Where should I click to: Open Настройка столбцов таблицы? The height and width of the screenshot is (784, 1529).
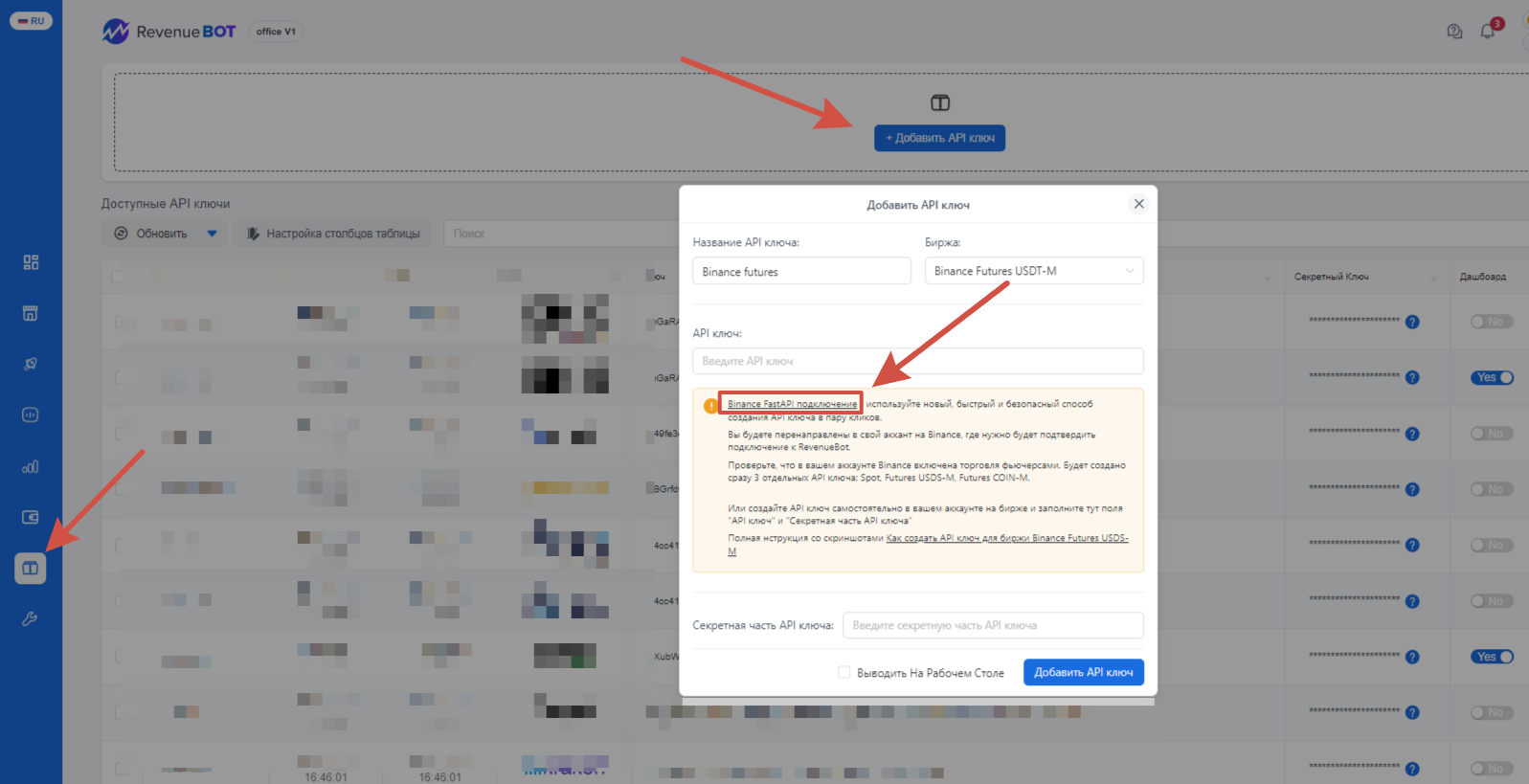[332, 234]
